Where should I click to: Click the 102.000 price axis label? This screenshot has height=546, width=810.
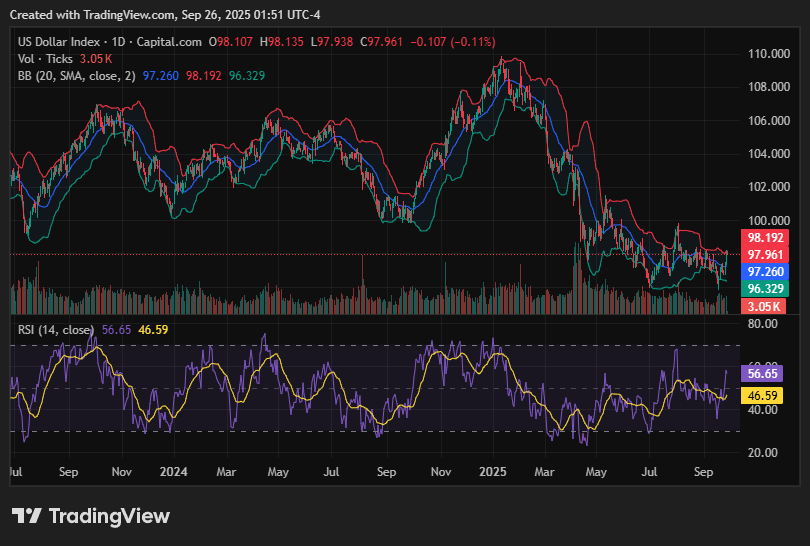click(769, 186)
